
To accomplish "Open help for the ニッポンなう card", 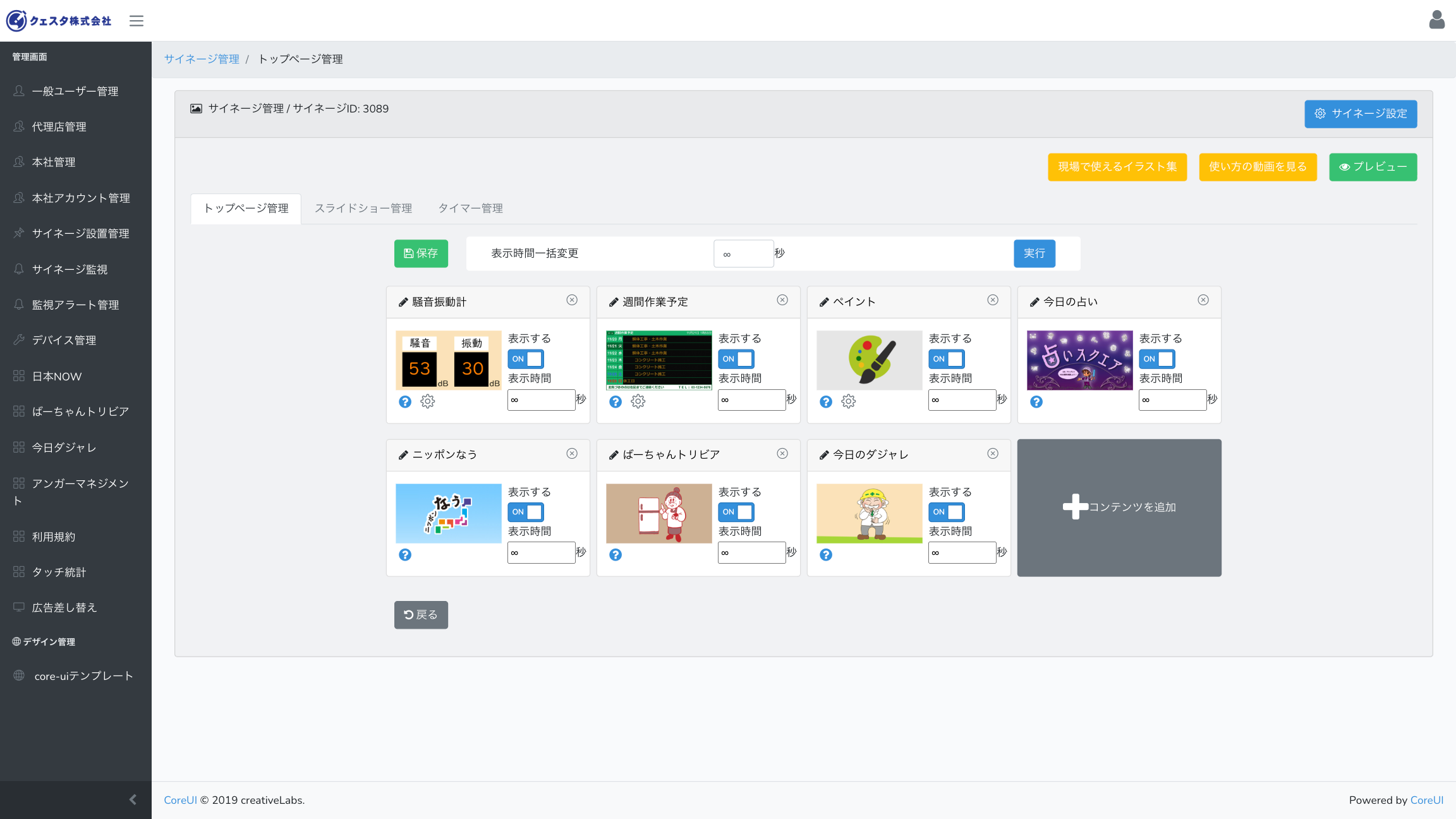I will pyautogui.click(x=405, y=555).
